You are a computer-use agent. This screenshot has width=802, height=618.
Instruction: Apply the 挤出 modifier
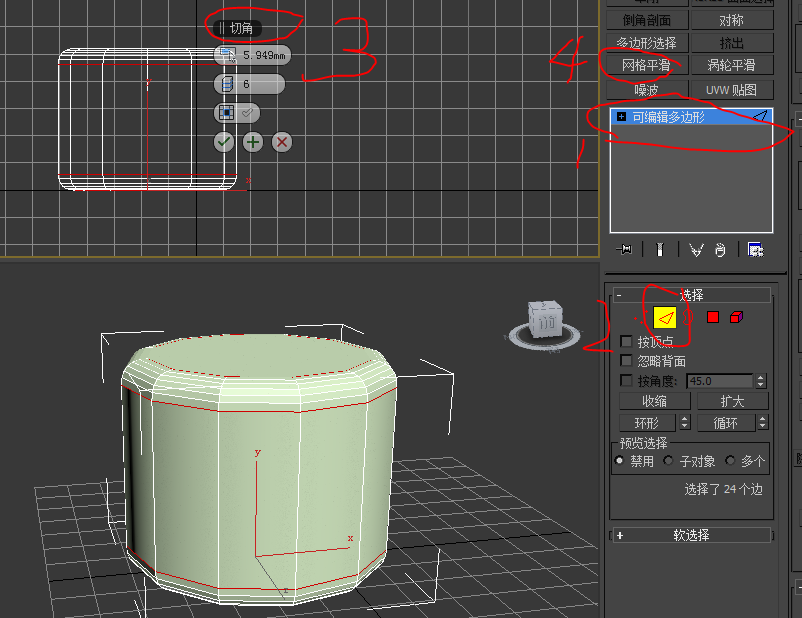tap(732, 43)
